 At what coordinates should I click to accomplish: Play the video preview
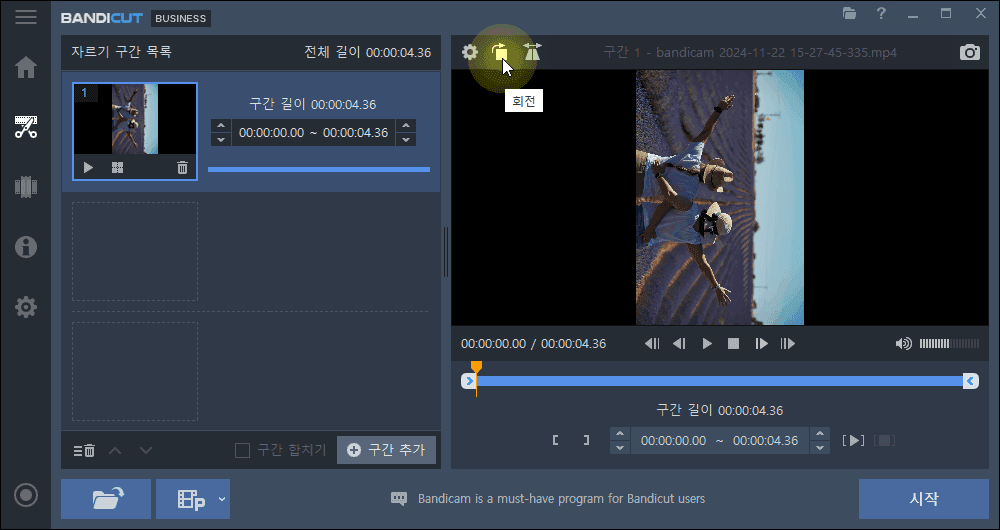click(x=707, y=344)
